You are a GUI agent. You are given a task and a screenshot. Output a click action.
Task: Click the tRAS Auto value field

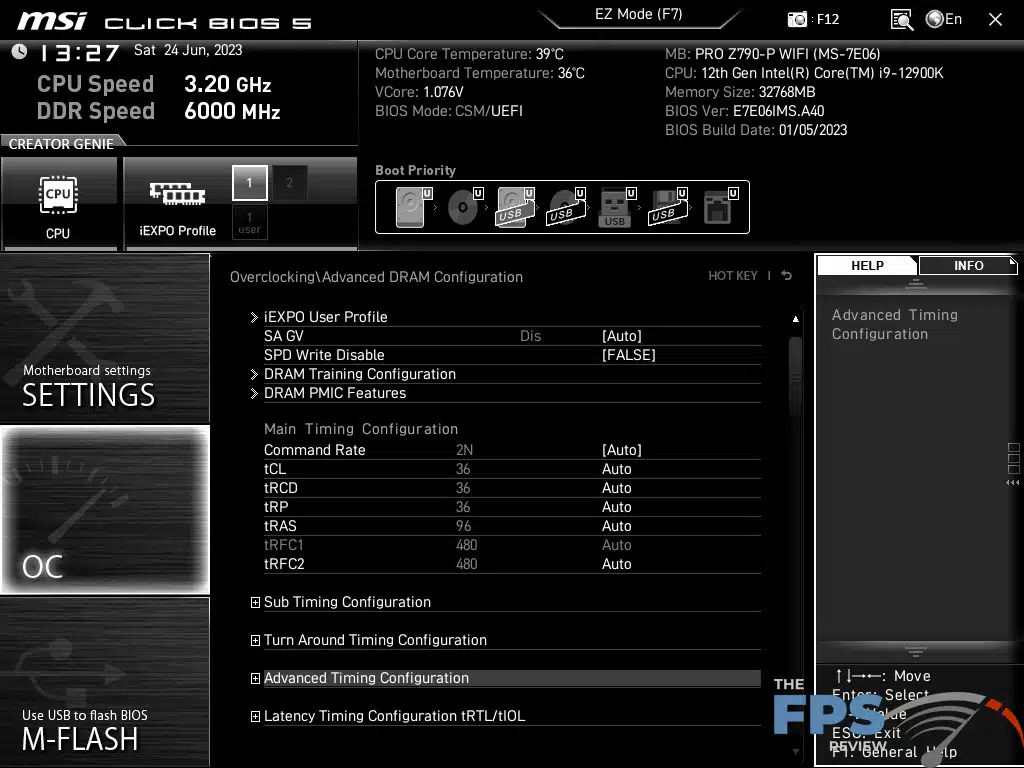coord(616,526)
